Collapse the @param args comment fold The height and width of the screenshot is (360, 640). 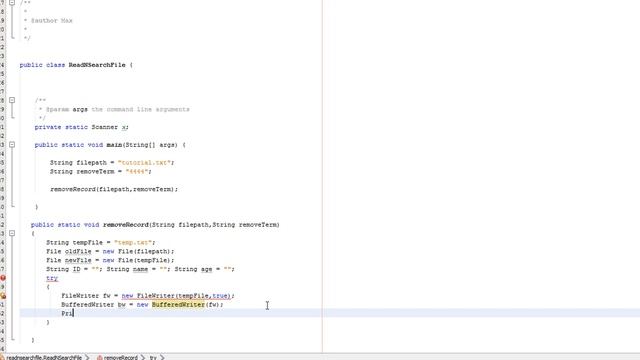click(x=12, y=100)
